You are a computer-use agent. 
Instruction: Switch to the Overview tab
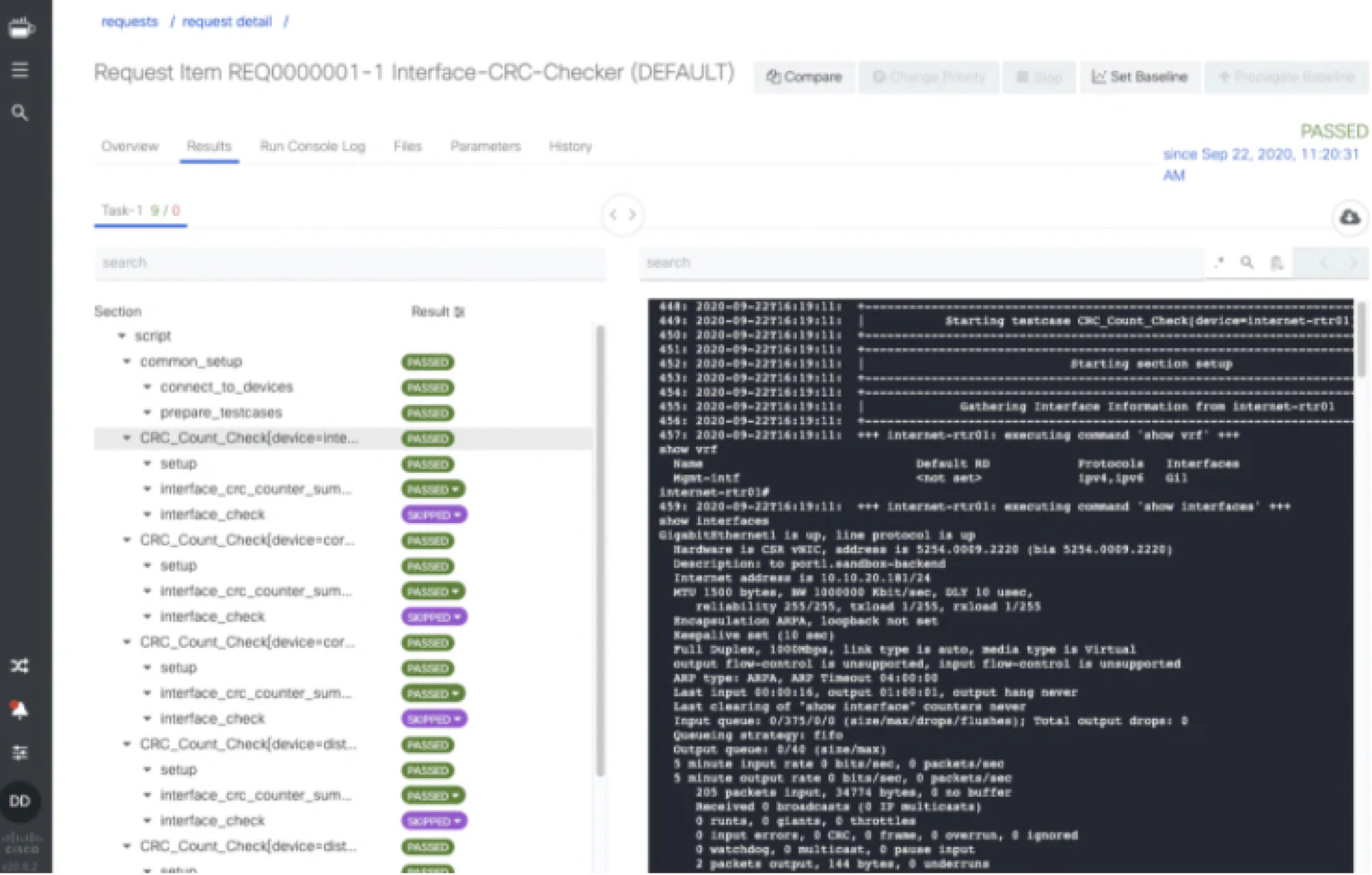pyautogui.click(x=130, y=147)
